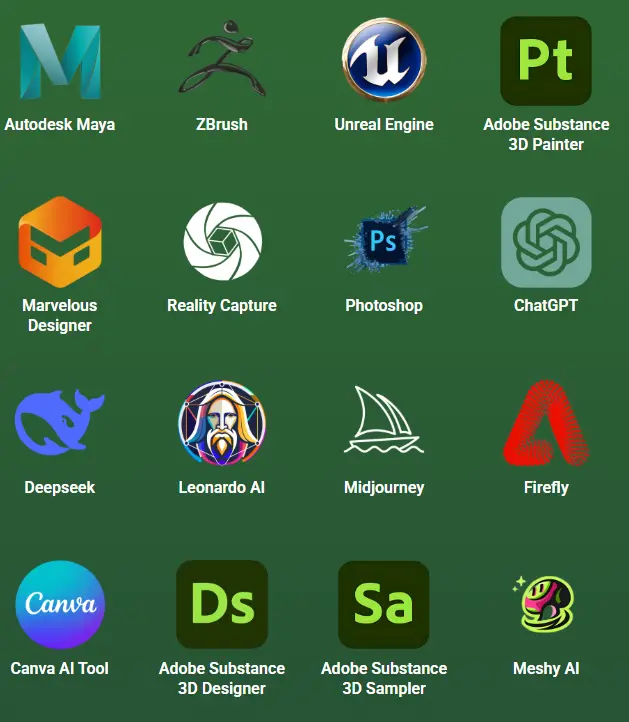
Task: Click the "Unreal Engine" text label
Action: coord(384,125)
